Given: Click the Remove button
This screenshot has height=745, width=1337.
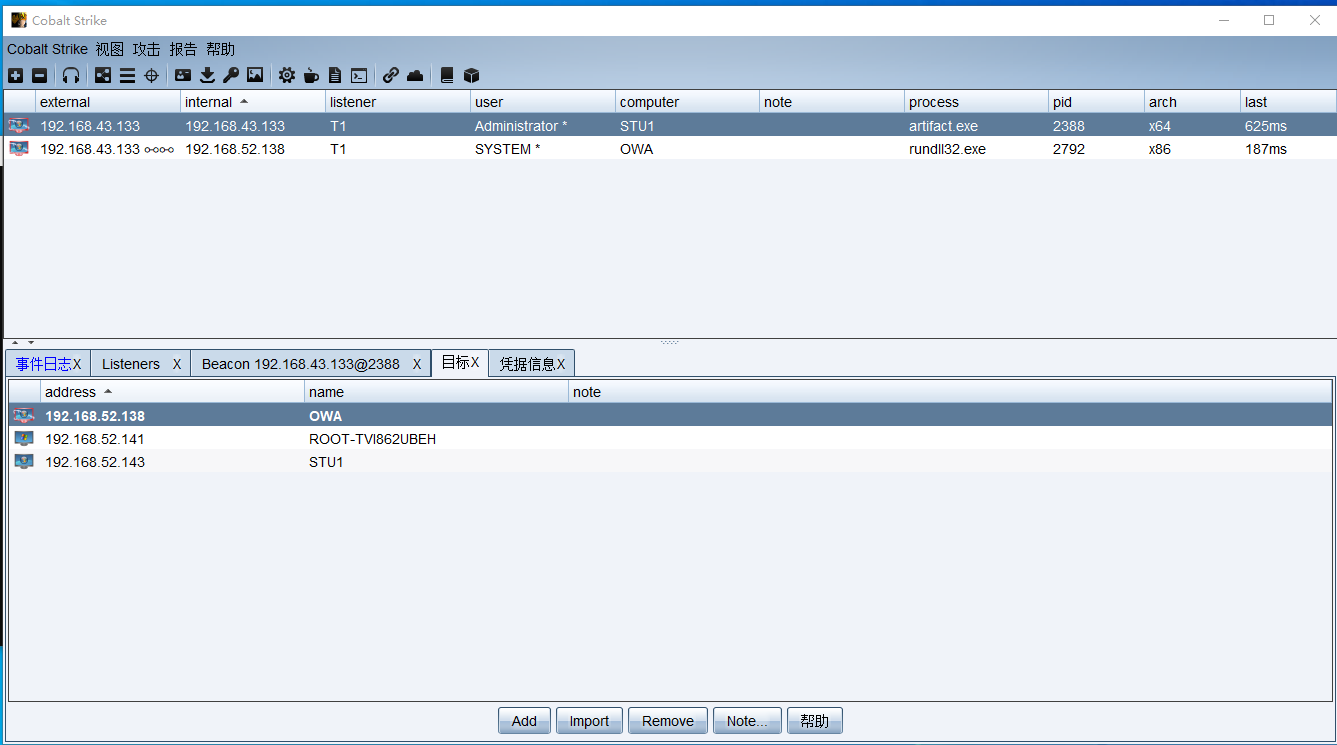Looking at the screenshot, I should click(668, 721).
